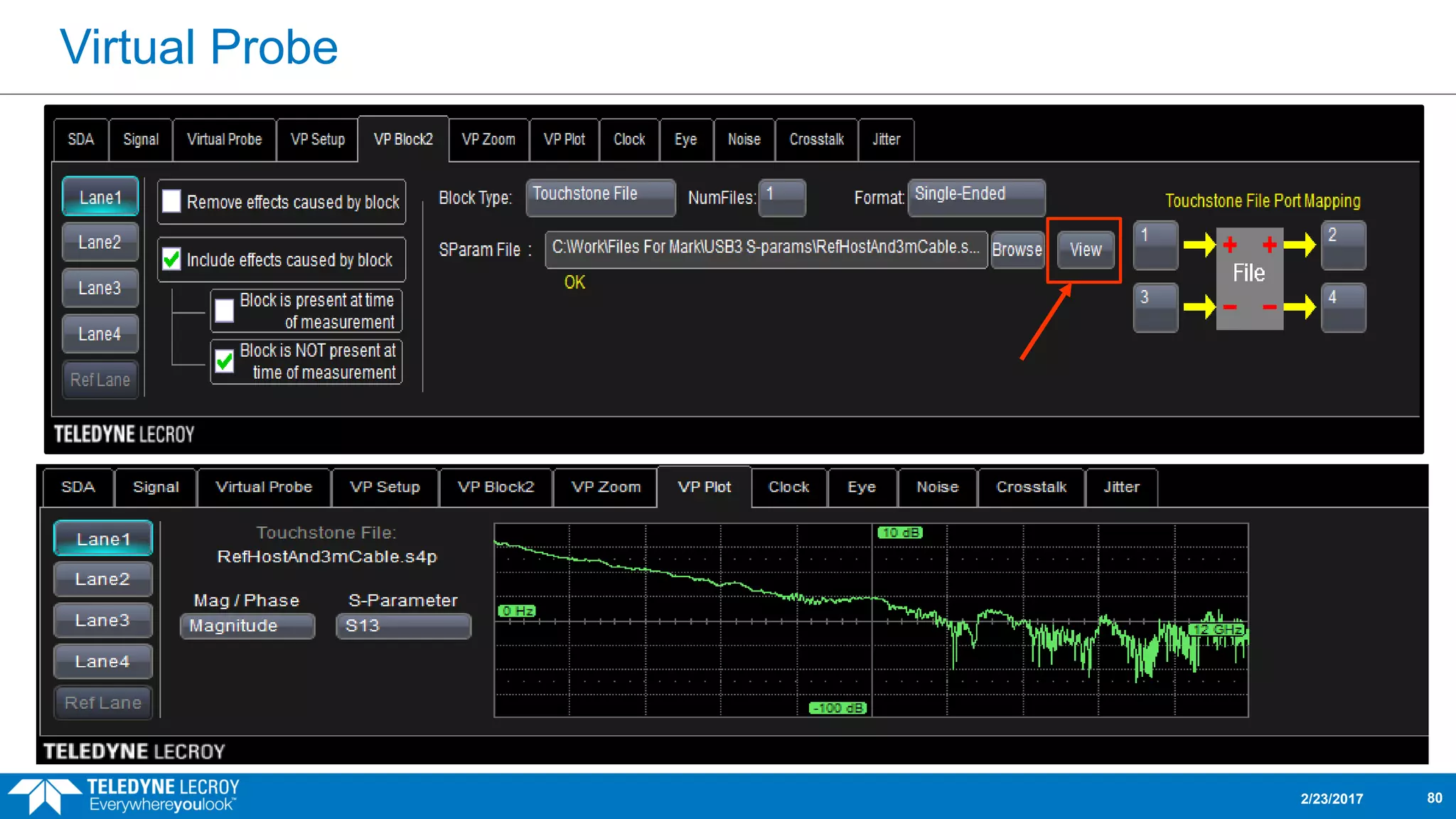1456x819 pixels.
Task: Click the 10 dB plot marker
Action: click(x=900, y=532)
